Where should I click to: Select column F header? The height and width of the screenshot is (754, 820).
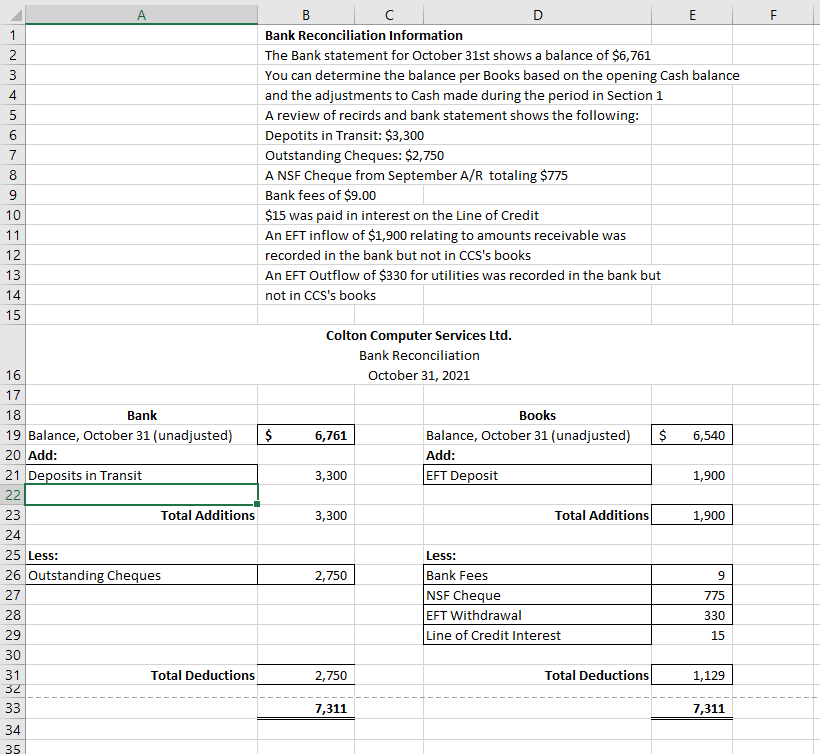773,14
